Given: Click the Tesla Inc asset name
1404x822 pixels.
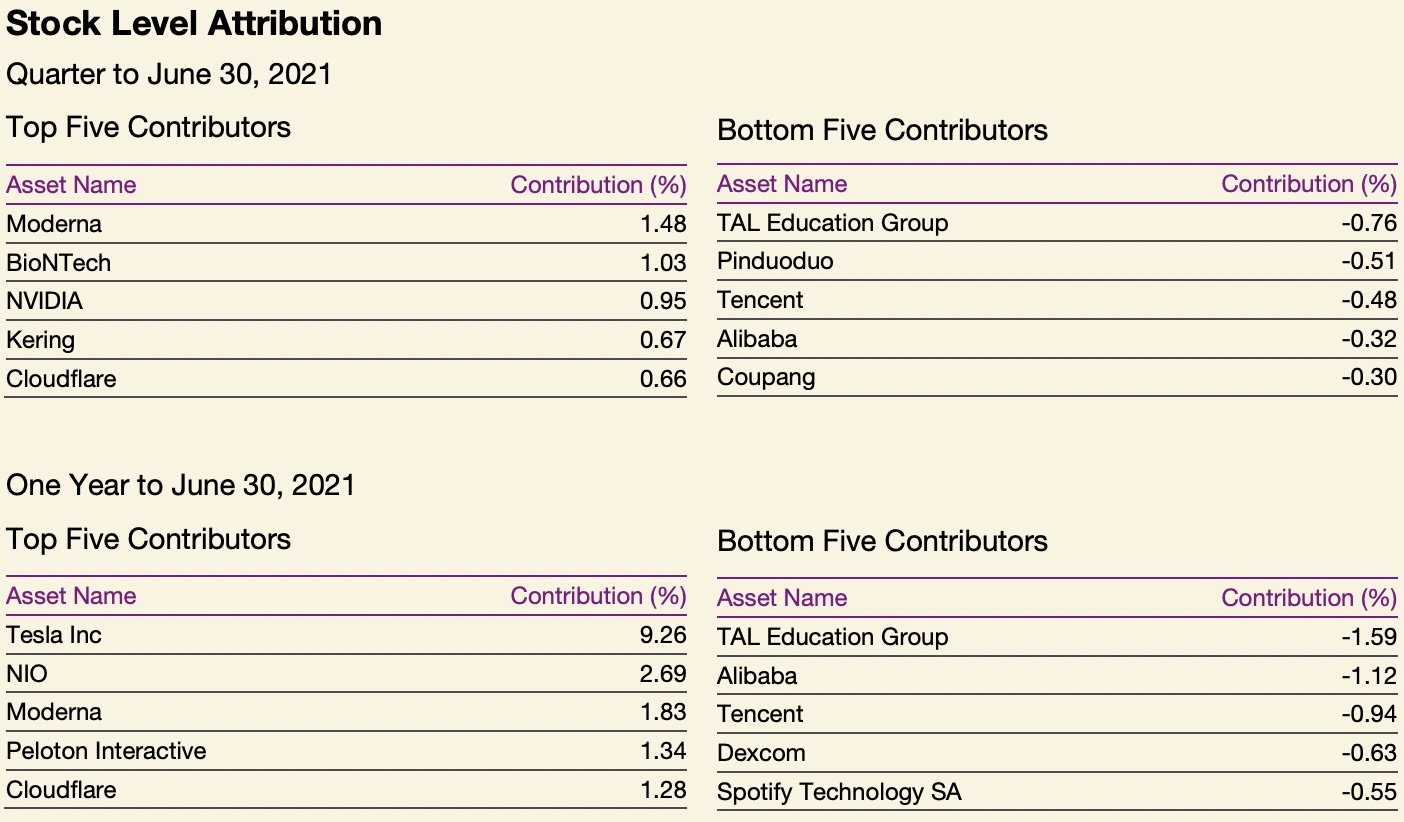Looking at the screenshot, I should [x=54, y=635].
